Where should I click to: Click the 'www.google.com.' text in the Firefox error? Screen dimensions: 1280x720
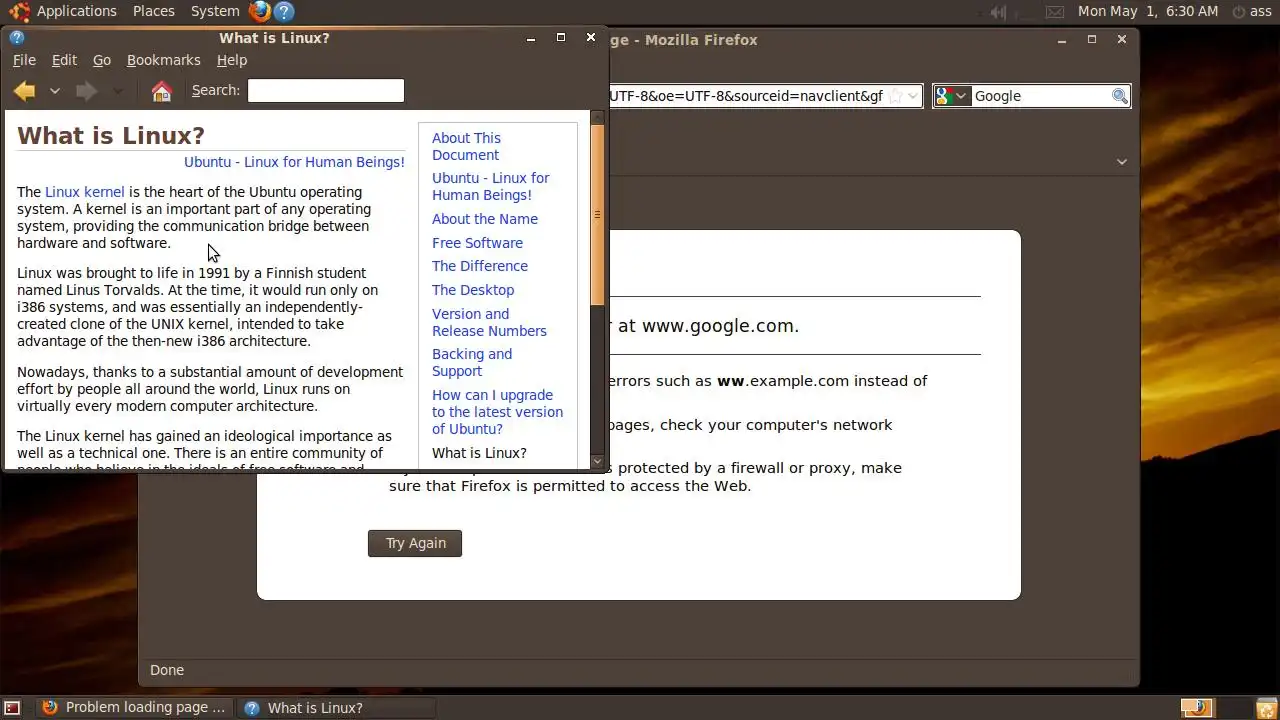[720, 326]
